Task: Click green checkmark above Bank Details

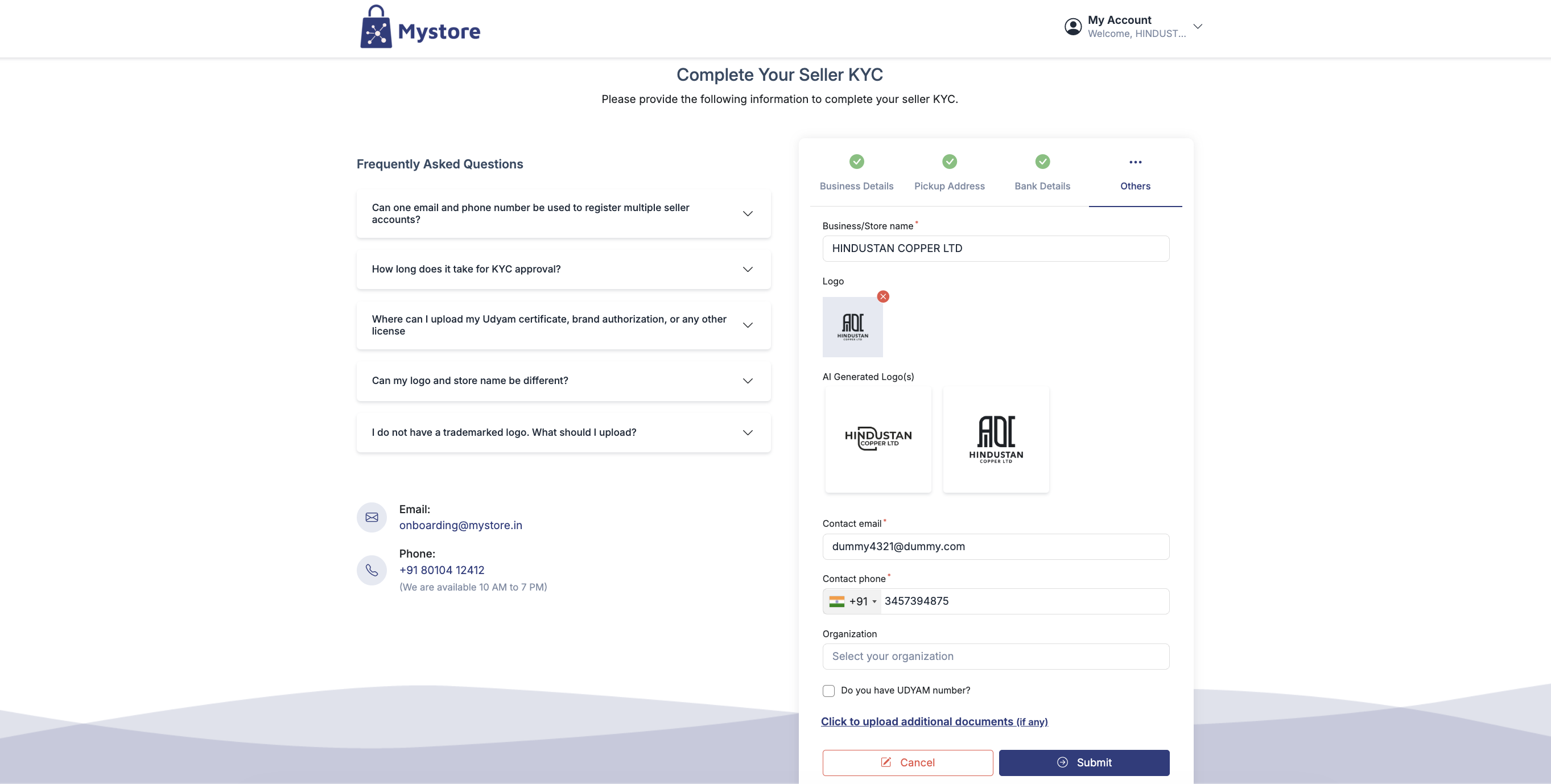Action: (x=1042, y=162)
